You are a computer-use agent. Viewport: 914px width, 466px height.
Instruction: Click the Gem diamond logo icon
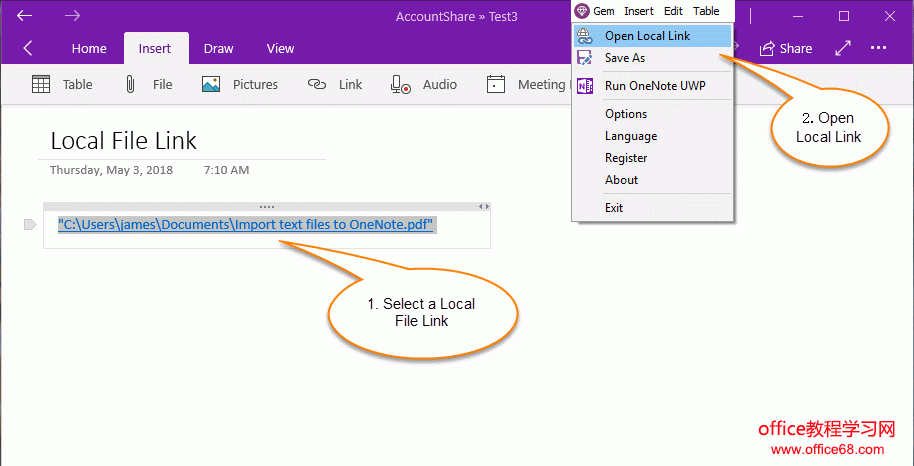click(581, 10)
